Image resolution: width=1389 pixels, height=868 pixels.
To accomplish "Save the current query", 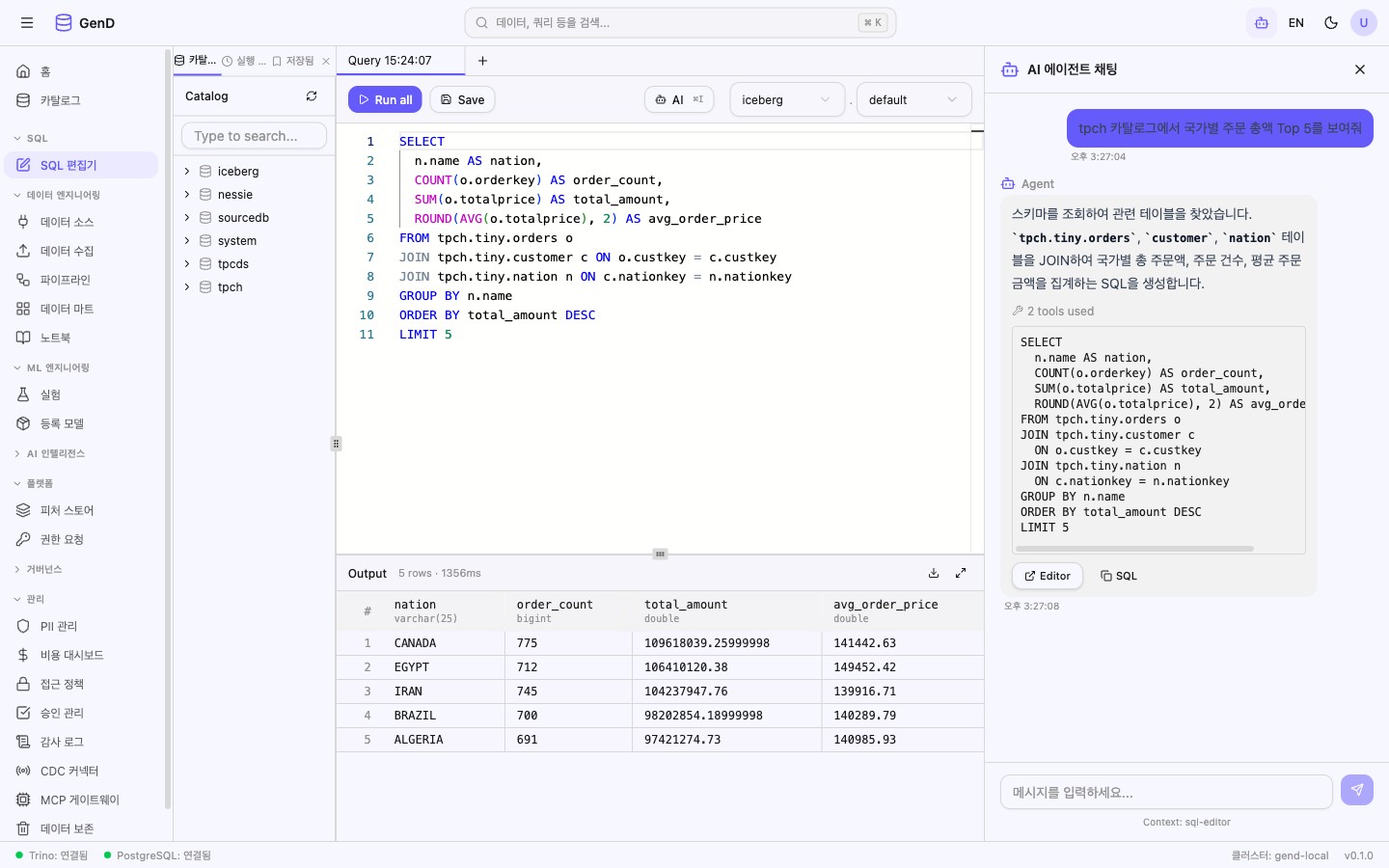I will coord(462,99).
